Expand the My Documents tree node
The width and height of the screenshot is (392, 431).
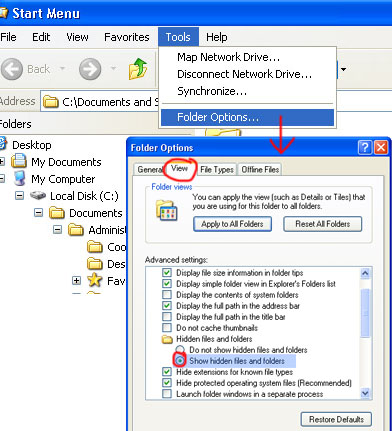click(2, 162)
